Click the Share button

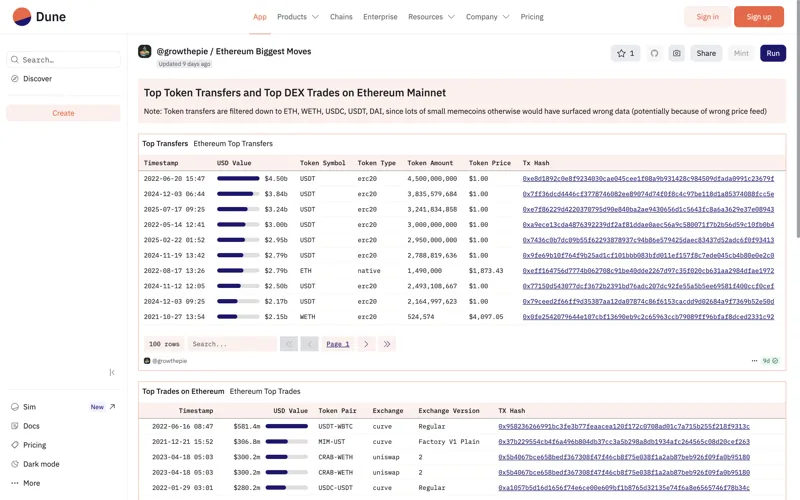pyautogui.click(x=706, y=53)
